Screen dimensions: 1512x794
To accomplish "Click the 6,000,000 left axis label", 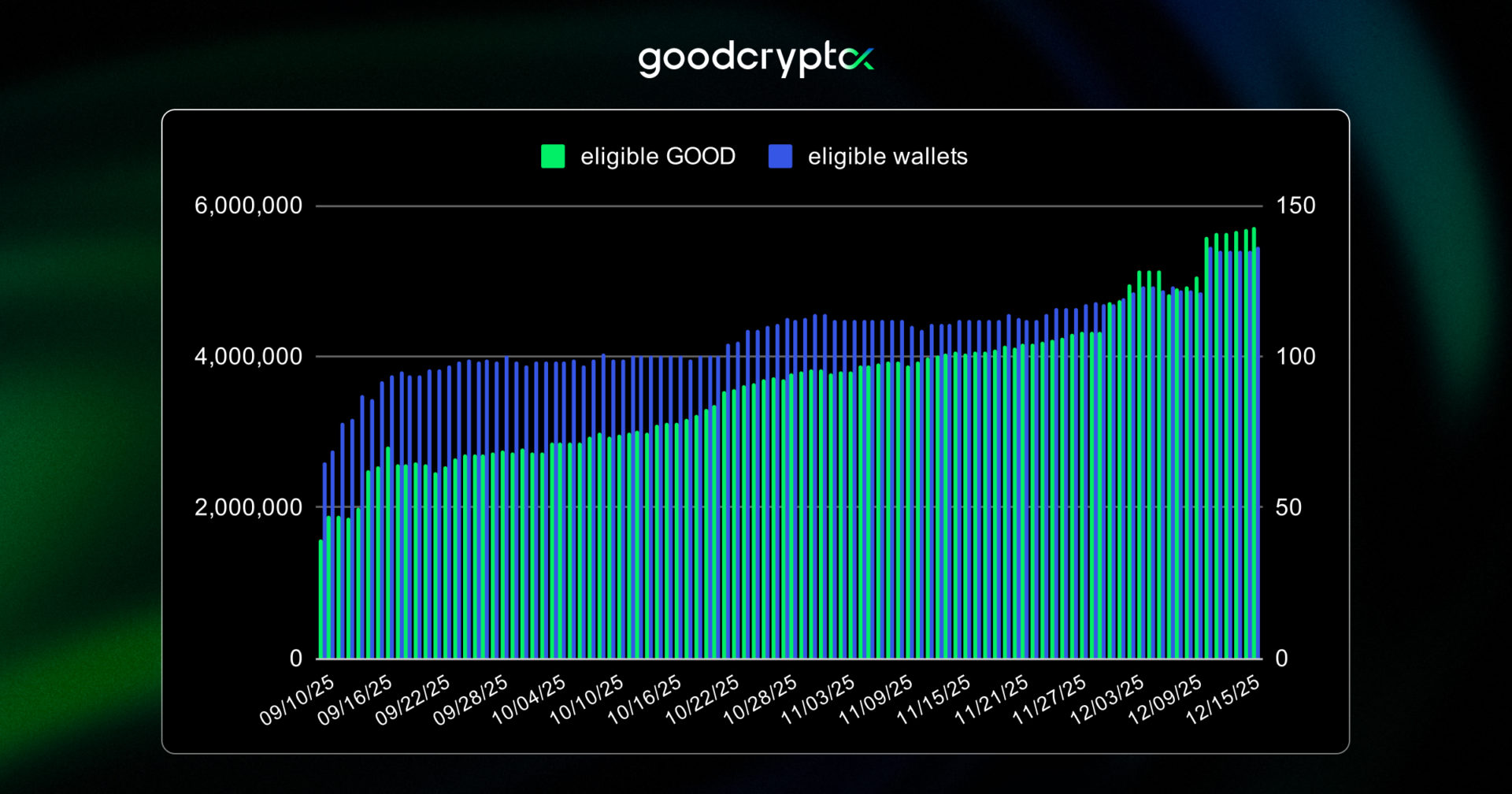I will pyautogui.click(x=248, y=205).
